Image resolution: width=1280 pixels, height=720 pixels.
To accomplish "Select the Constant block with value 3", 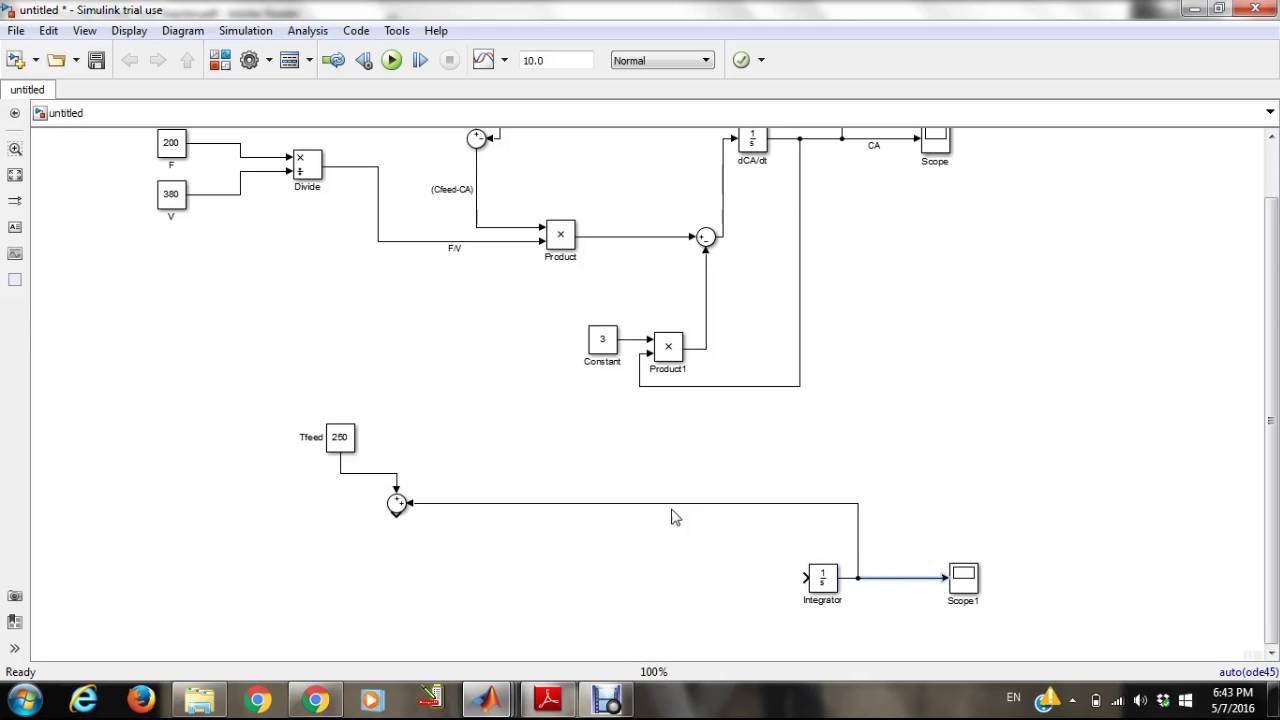I will coord(602,340).
